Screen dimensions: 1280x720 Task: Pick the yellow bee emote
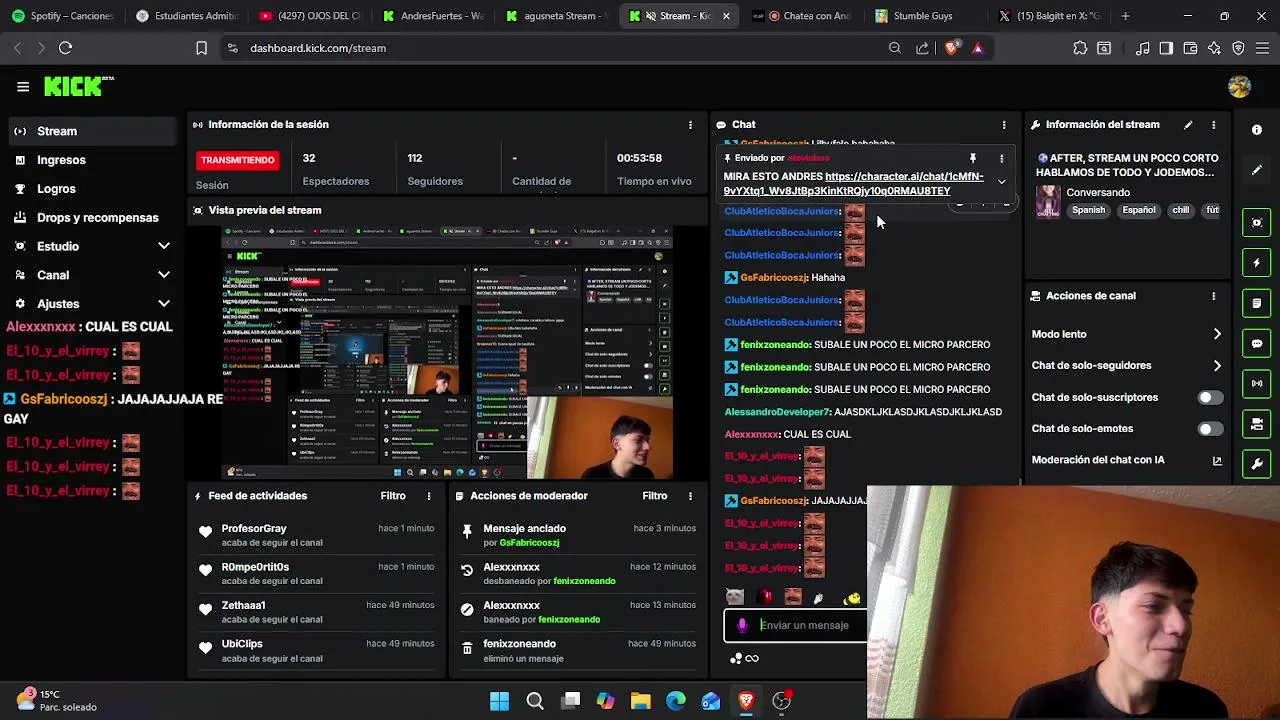tap(852, 598)
